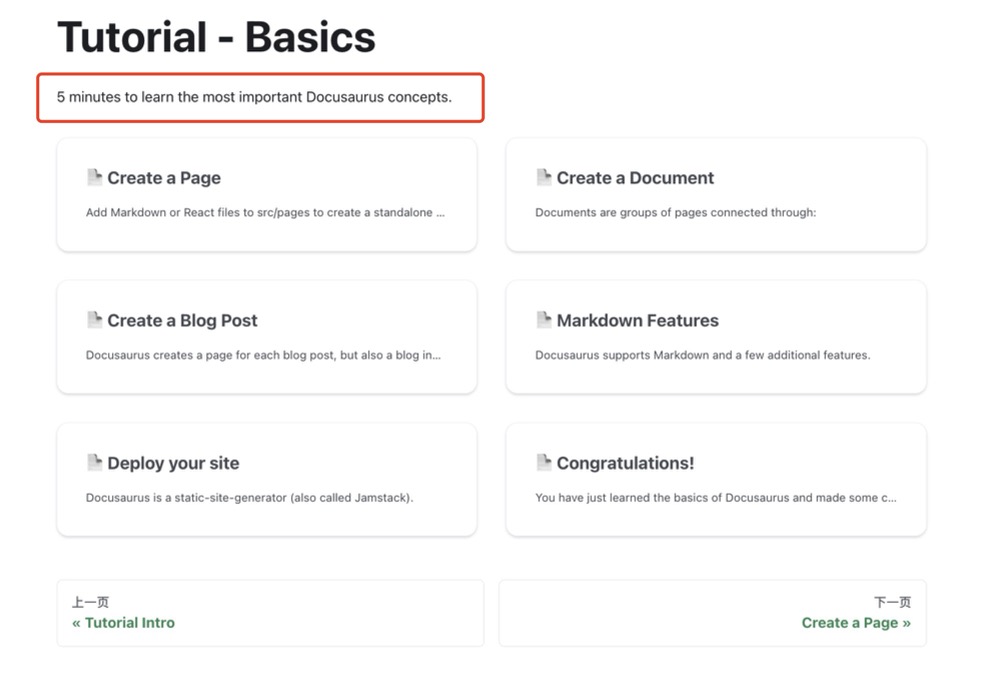The width and height of the screenshot is (1004, 690).
Task: Click the '5 minutes to learn' description text
Action: pyautogui.click(x=254, y=97)
